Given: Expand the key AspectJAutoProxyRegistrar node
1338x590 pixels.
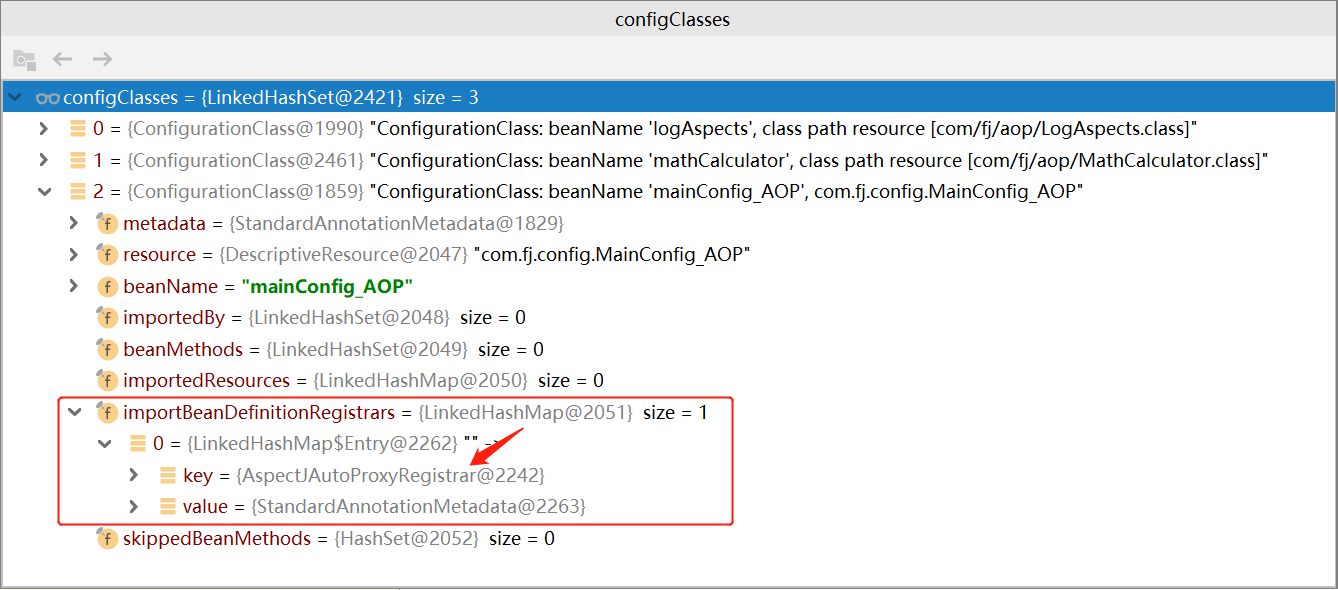Looking at the screenshot, I should pos(134,475).
